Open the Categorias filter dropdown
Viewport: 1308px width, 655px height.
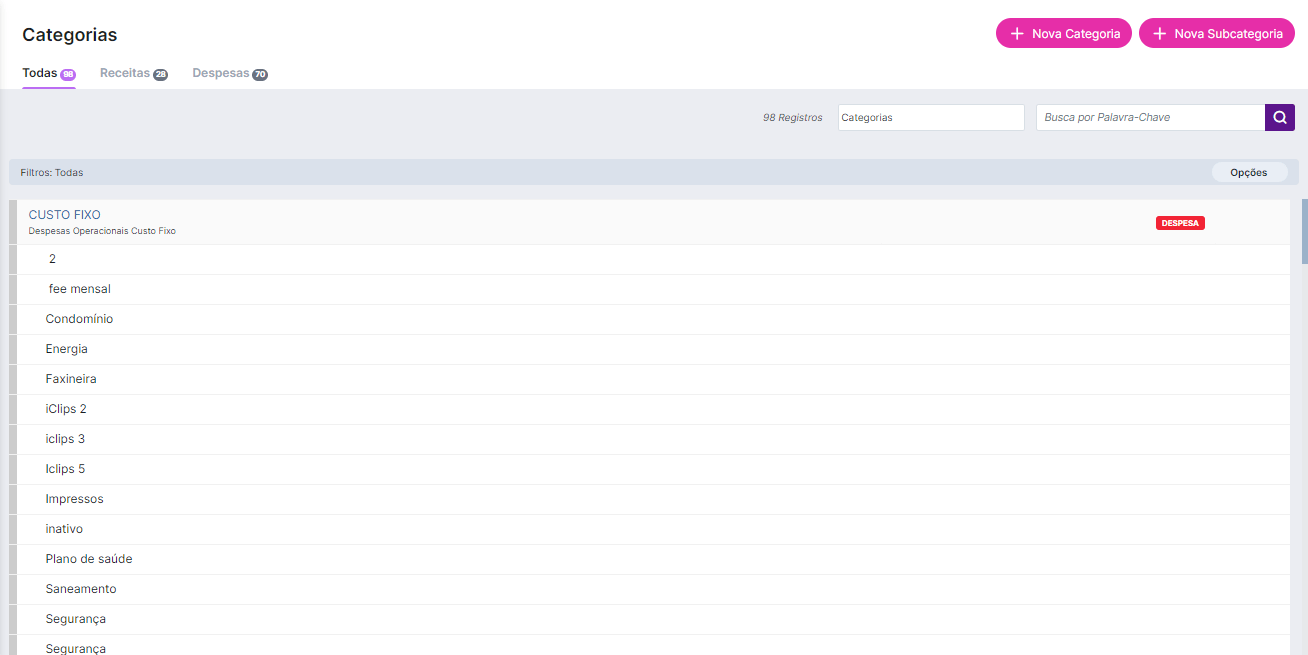coord(930,117)
